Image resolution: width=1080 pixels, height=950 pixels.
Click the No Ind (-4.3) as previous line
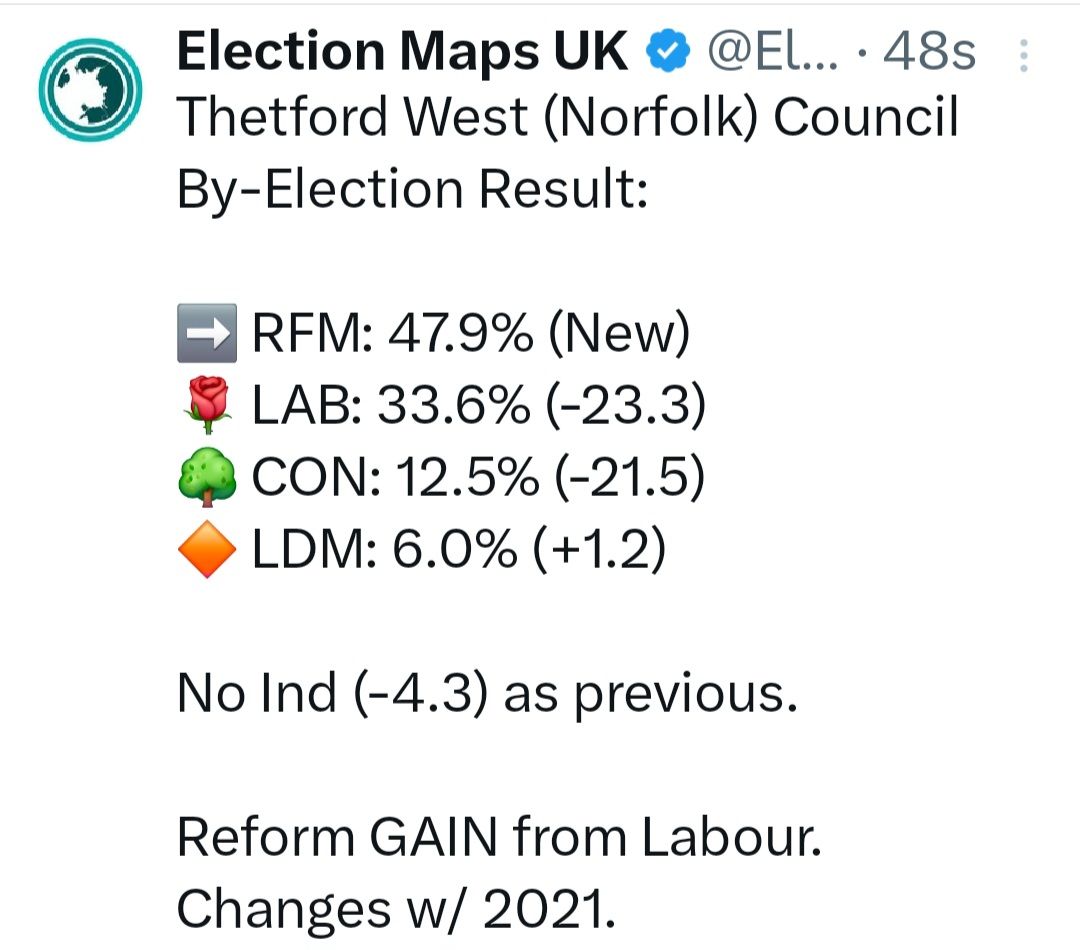coord(487,694)
